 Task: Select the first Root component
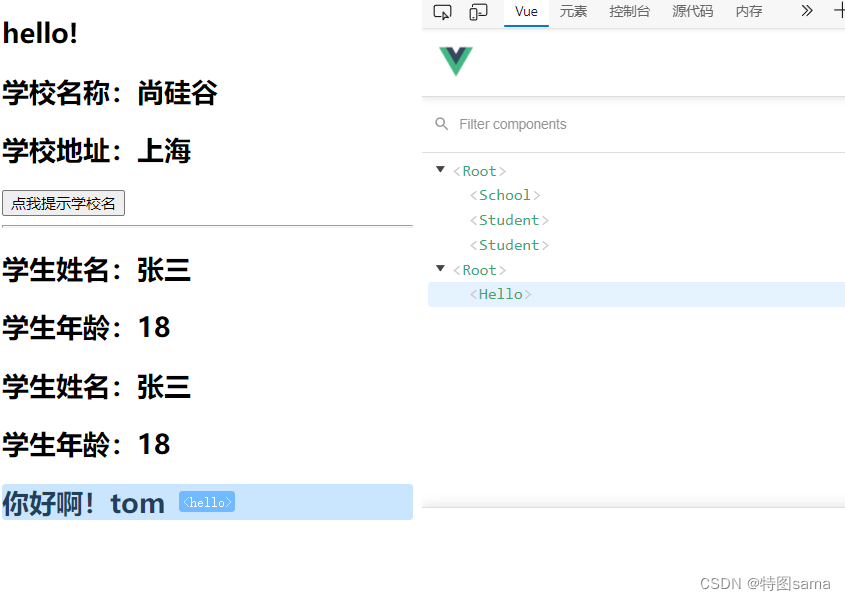[479, 170]
